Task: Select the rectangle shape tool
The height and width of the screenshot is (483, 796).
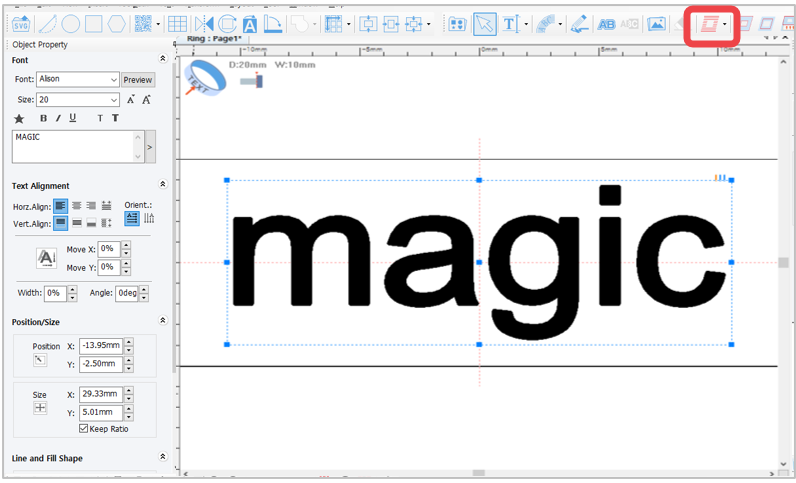Action: tap(93, 24)
